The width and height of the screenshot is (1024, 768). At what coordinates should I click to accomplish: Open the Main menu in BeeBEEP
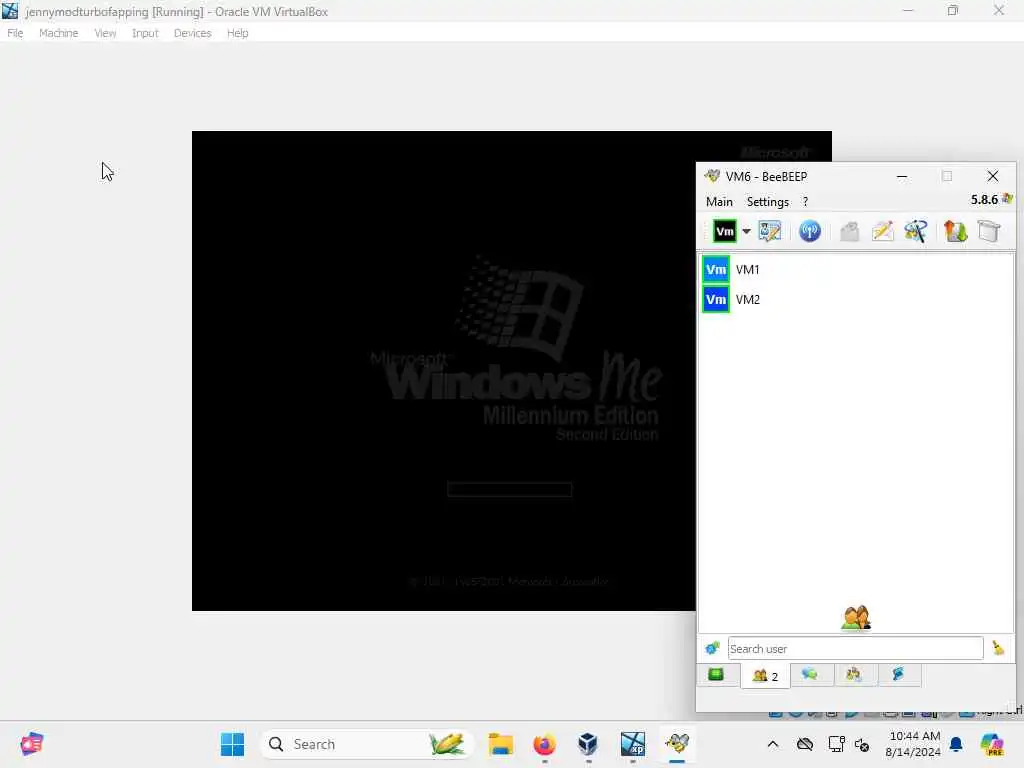click(x=719, y=202)
